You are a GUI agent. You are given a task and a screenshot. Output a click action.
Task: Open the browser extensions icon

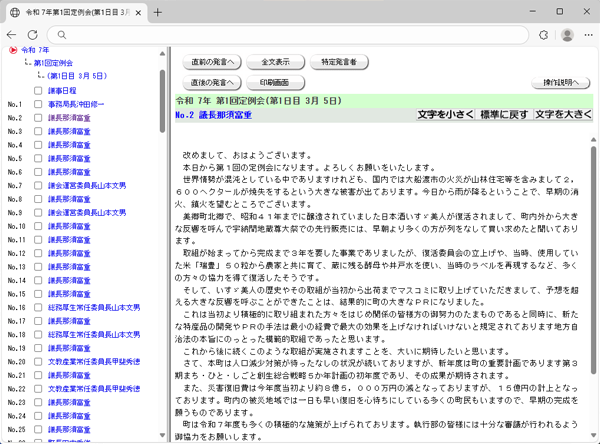tap(543, 35)
